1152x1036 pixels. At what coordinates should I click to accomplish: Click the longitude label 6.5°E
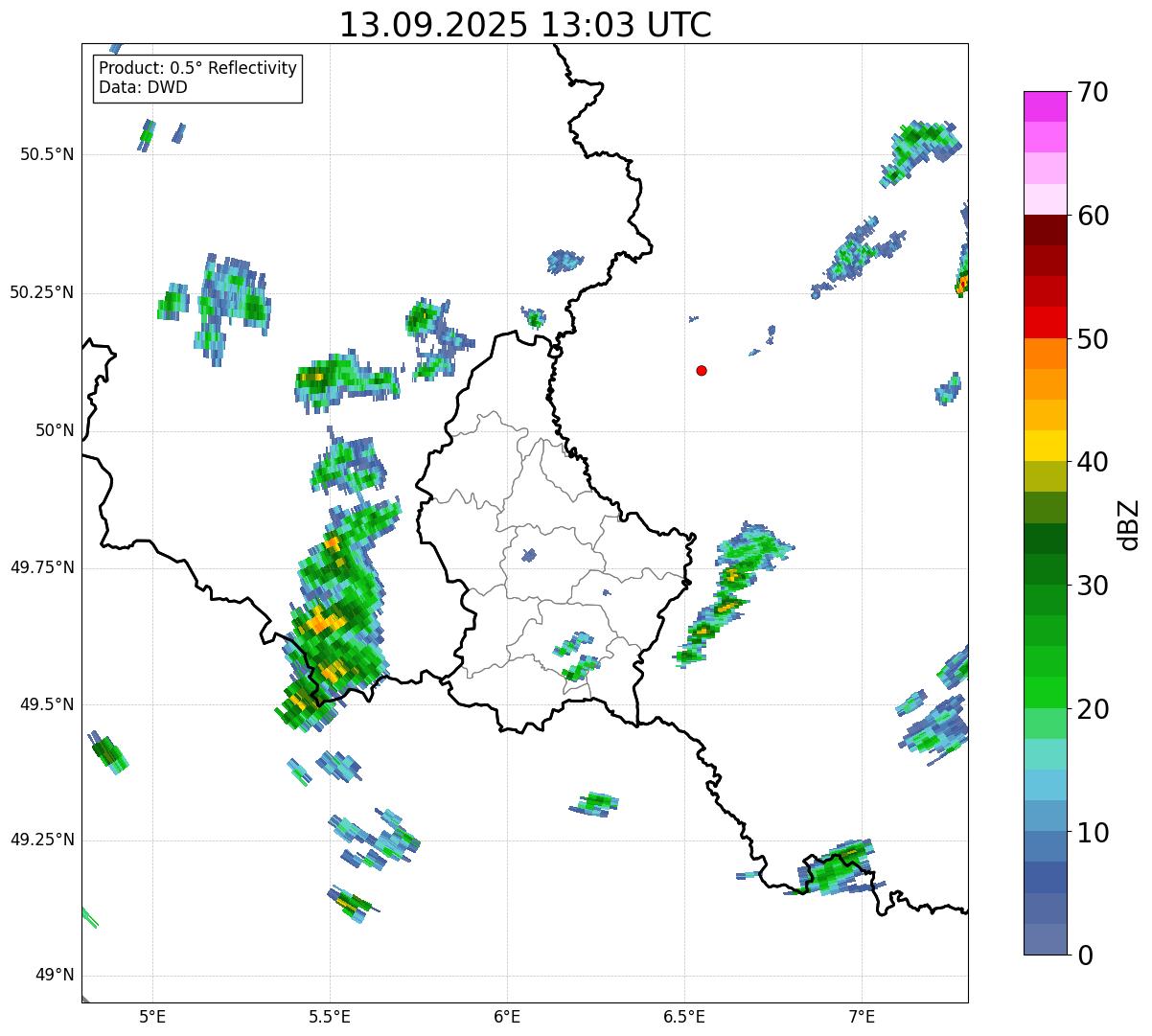click(684, 1016)
